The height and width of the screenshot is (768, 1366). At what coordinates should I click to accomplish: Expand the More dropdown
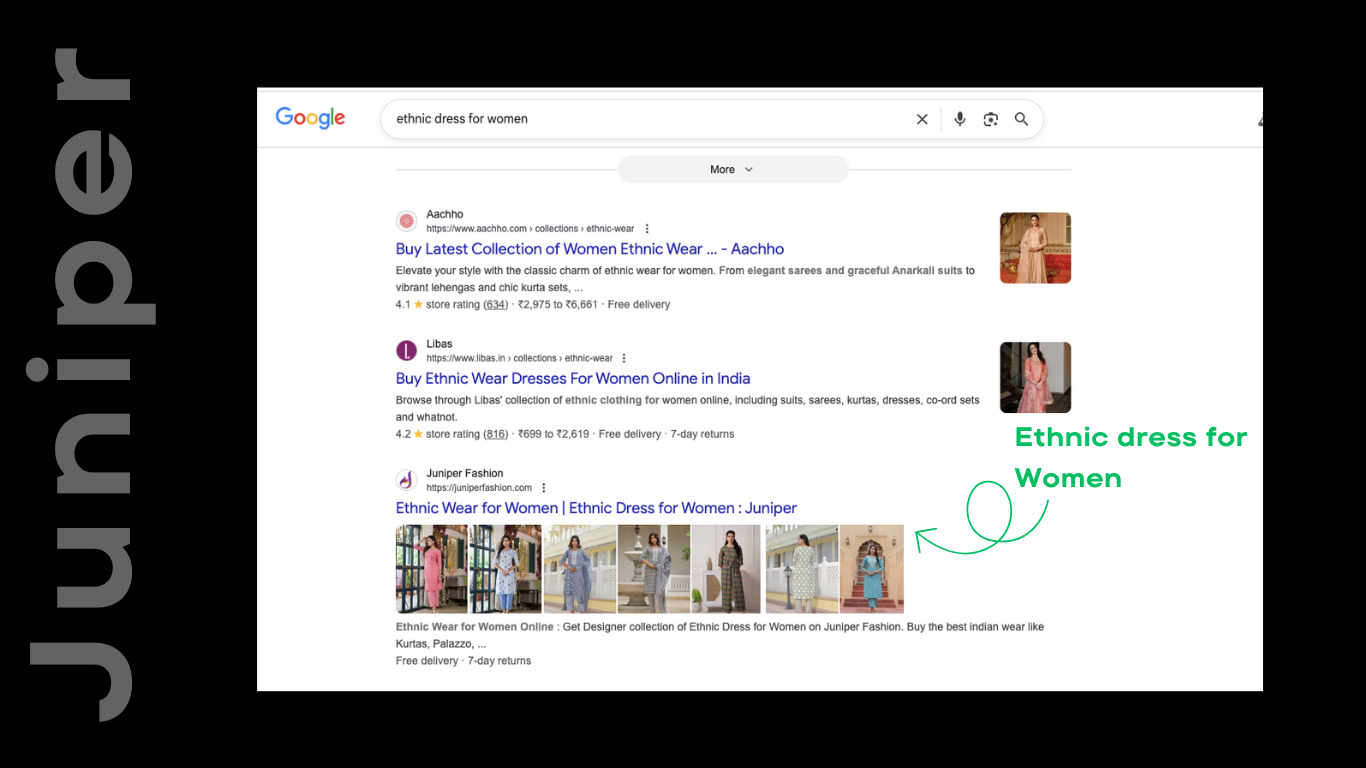(733, 170)
